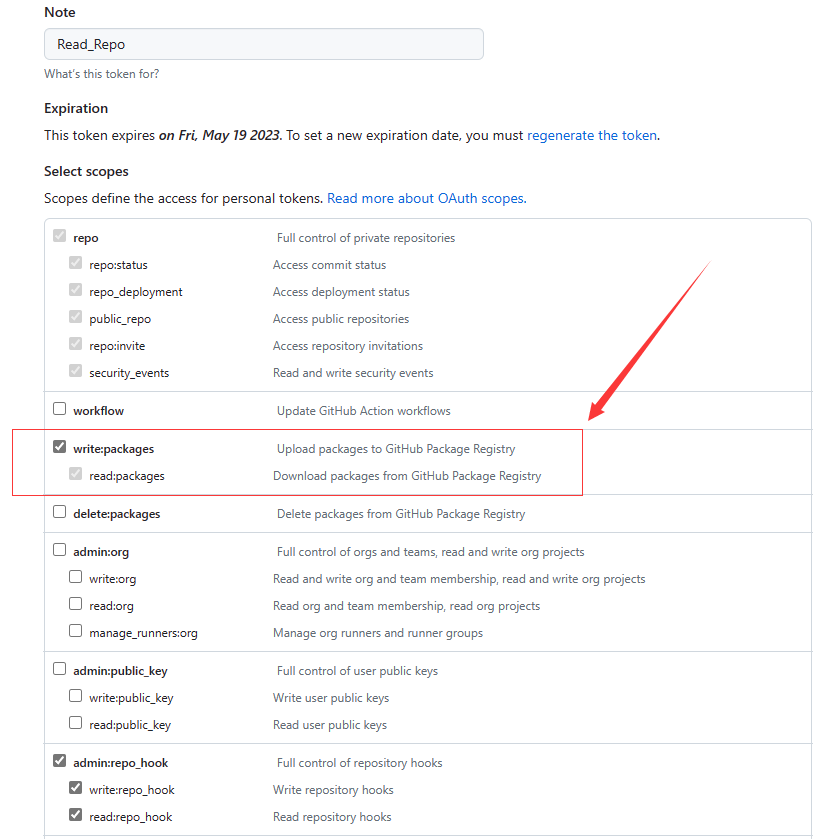820x839 pixels.
Task: Tick the admin:org scope checkbox
Action: coord(59,550)
